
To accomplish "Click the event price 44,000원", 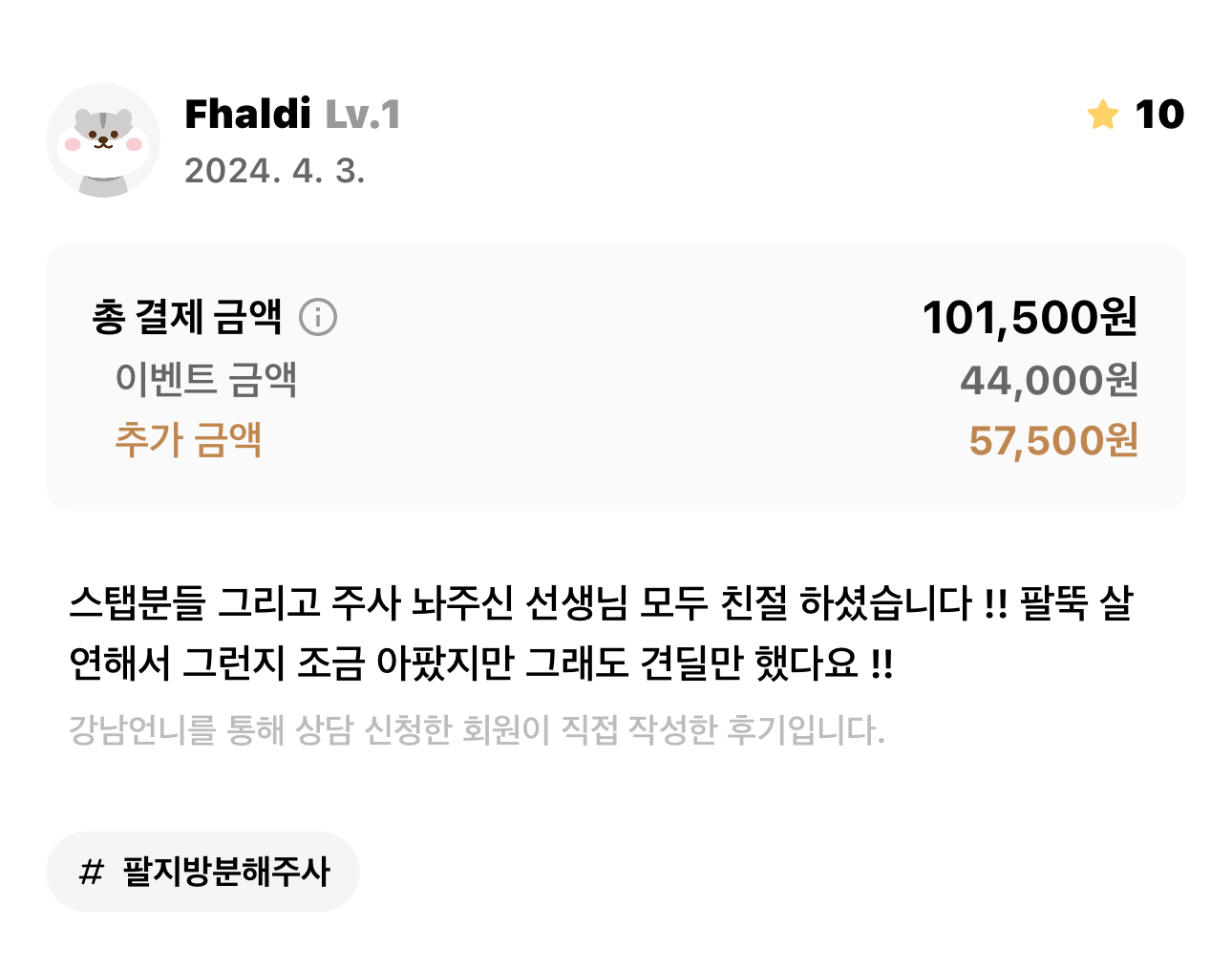I will coord(1049,380).
